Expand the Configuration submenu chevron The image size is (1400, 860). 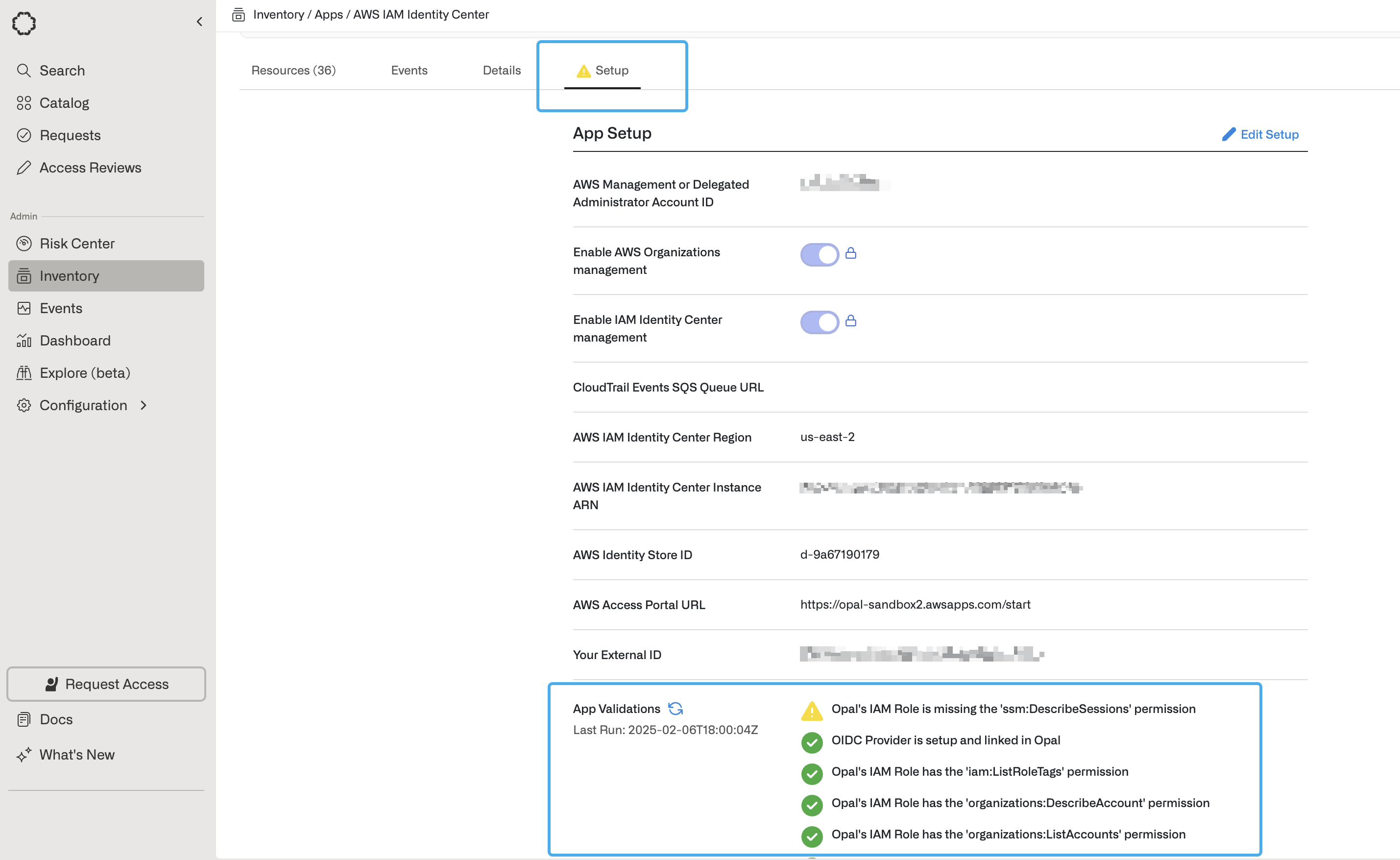click(x=143, y=406)
